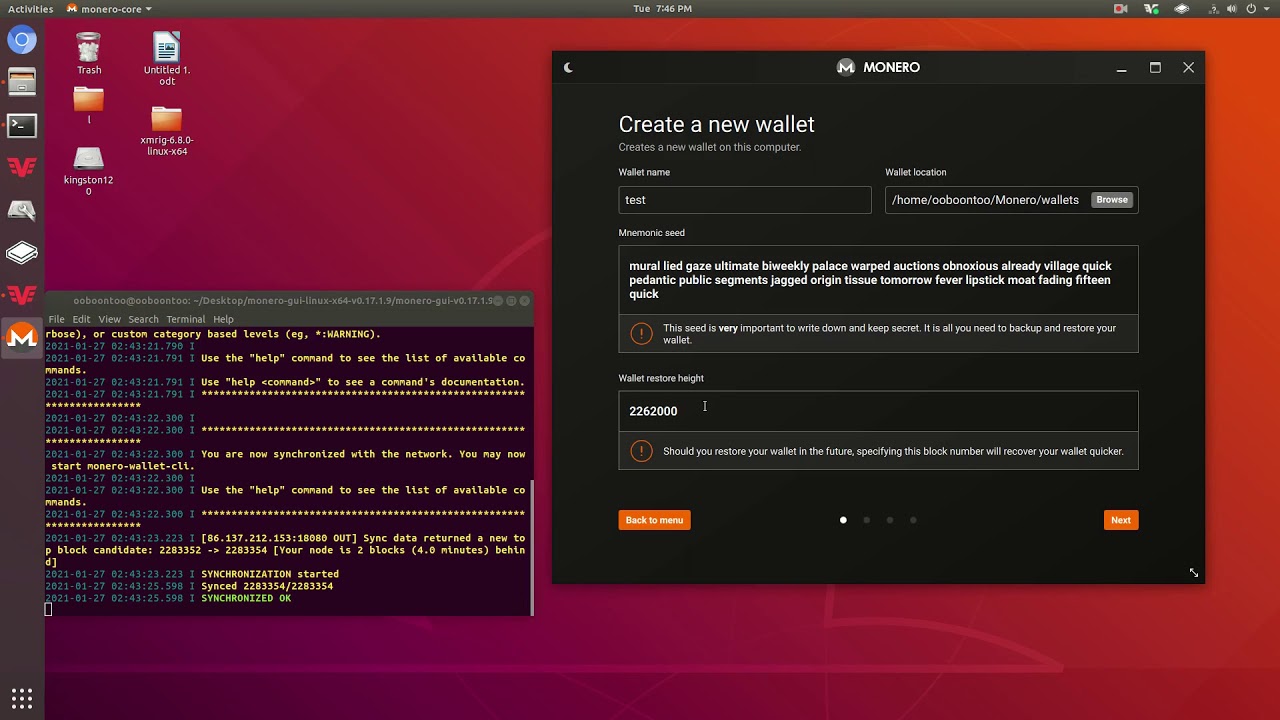Screen dimensions: 1280x720
Task: Open the red V app directly beneath the Terminal dock icon
Action: [22, 168]
